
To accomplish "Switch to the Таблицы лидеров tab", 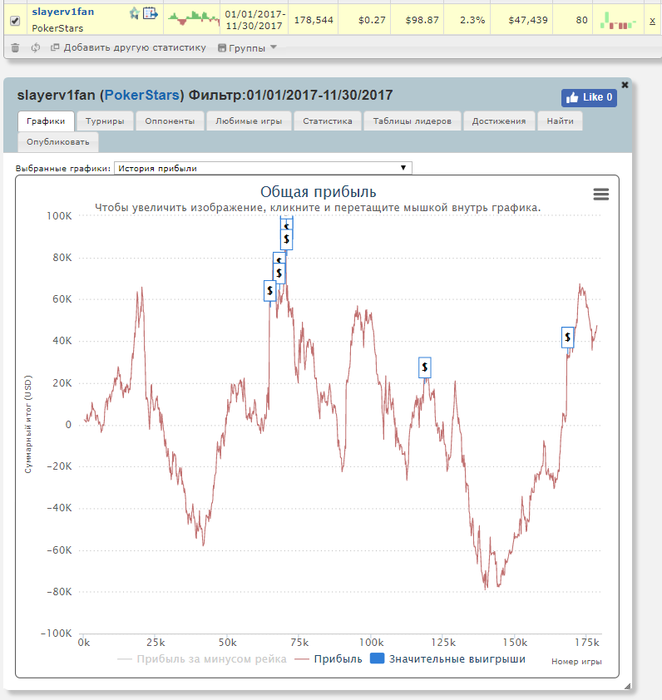I will 412,121.
